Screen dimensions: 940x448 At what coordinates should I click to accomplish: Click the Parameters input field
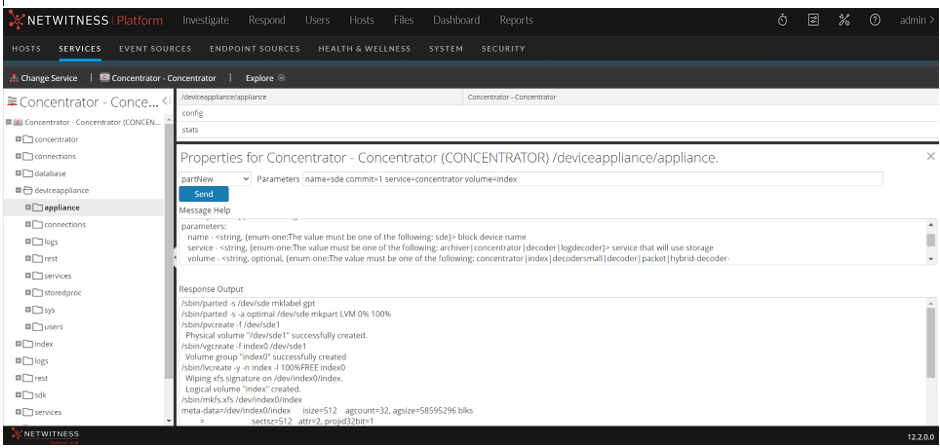(x=592, y=179)
